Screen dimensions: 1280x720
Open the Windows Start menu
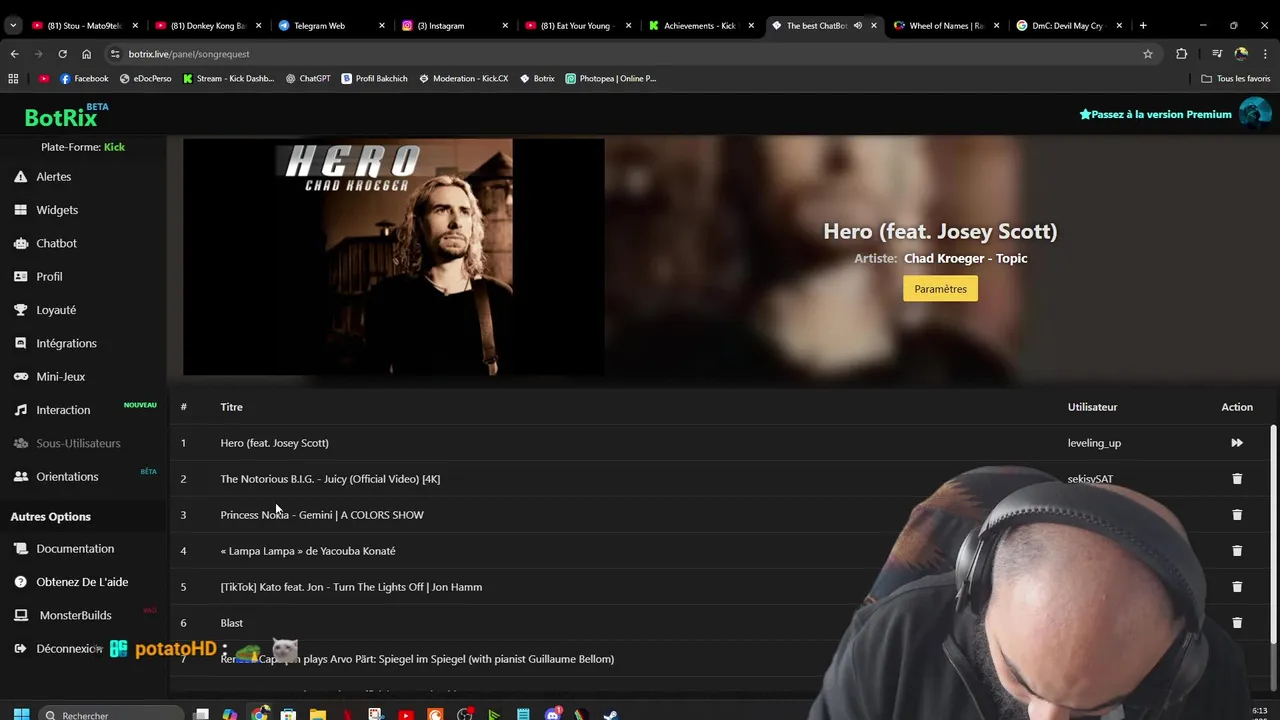(21, 714)
